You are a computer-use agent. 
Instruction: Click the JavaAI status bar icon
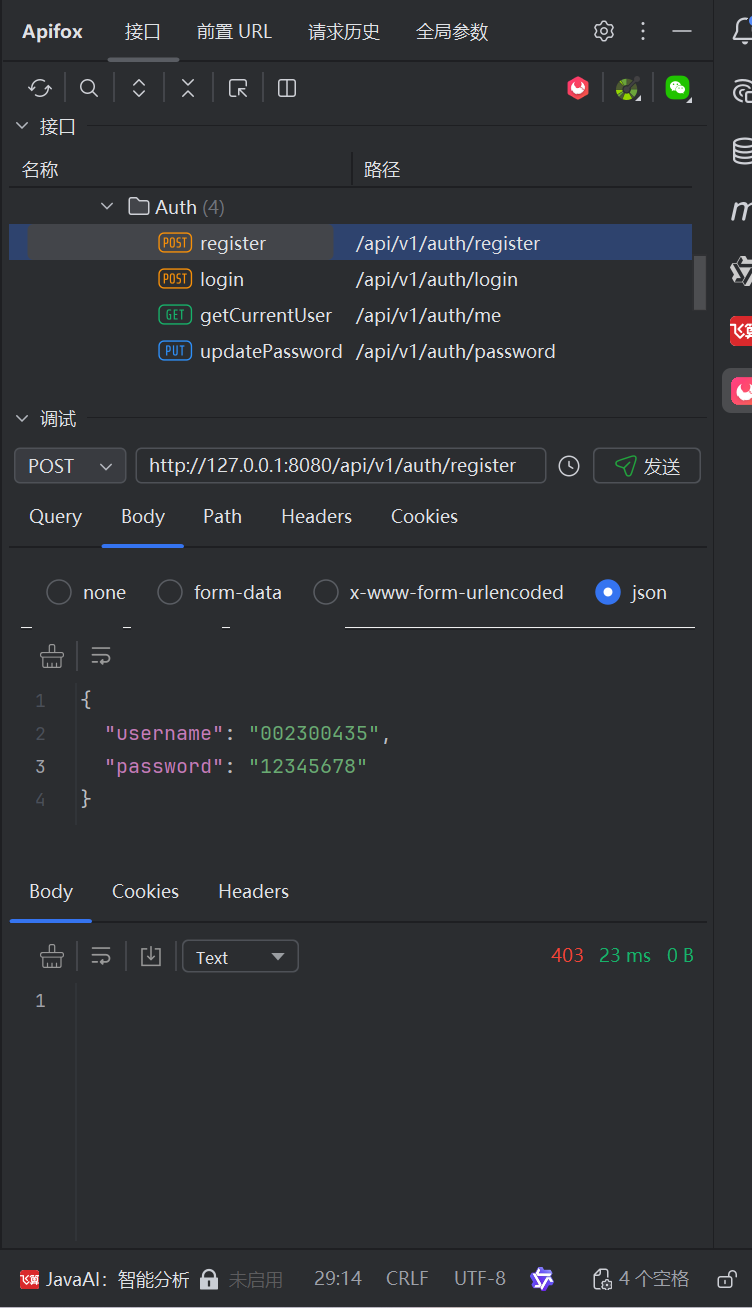click(29, 1279)
